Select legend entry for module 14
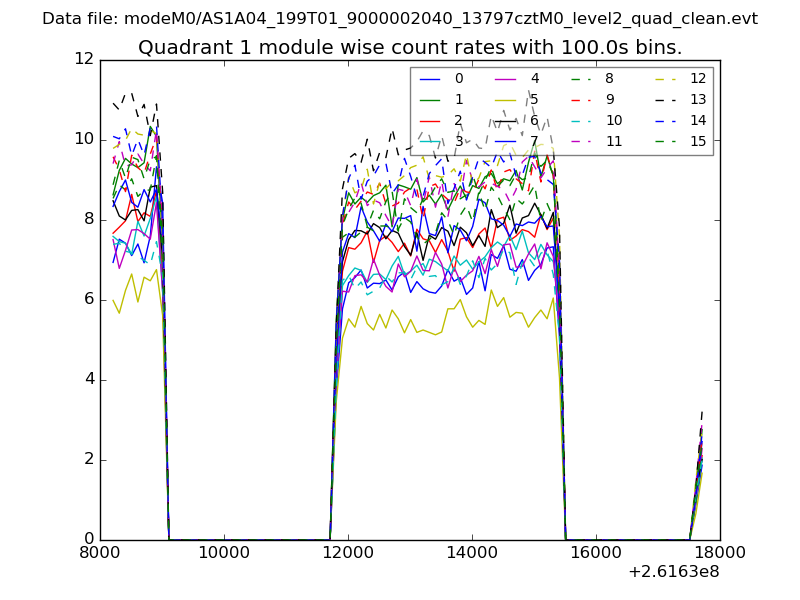Image resolution: width=800 pixels, height=600 pixels. [x=697, y=120]
